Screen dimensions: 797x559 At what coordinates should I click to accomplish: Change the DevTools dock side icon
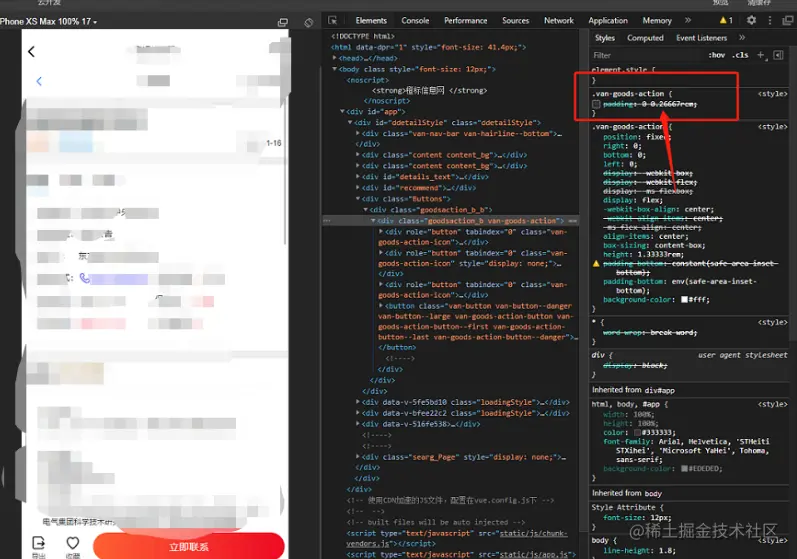point(787,20)
